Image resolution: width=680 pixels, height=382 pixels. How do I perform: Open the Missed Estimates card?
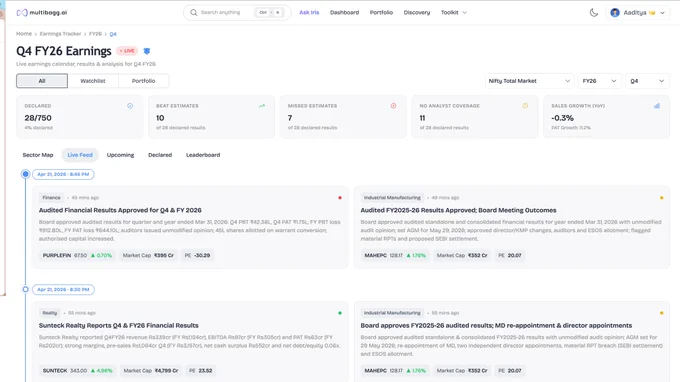coord(343,117)
